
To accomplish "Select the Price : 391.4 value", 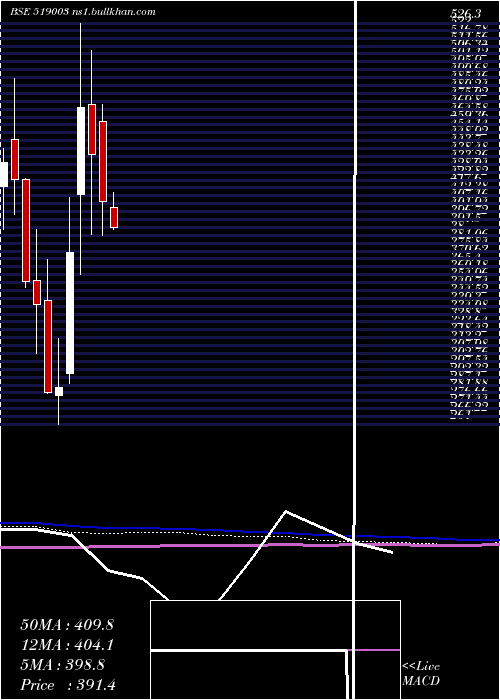I will tap(68, 685).
